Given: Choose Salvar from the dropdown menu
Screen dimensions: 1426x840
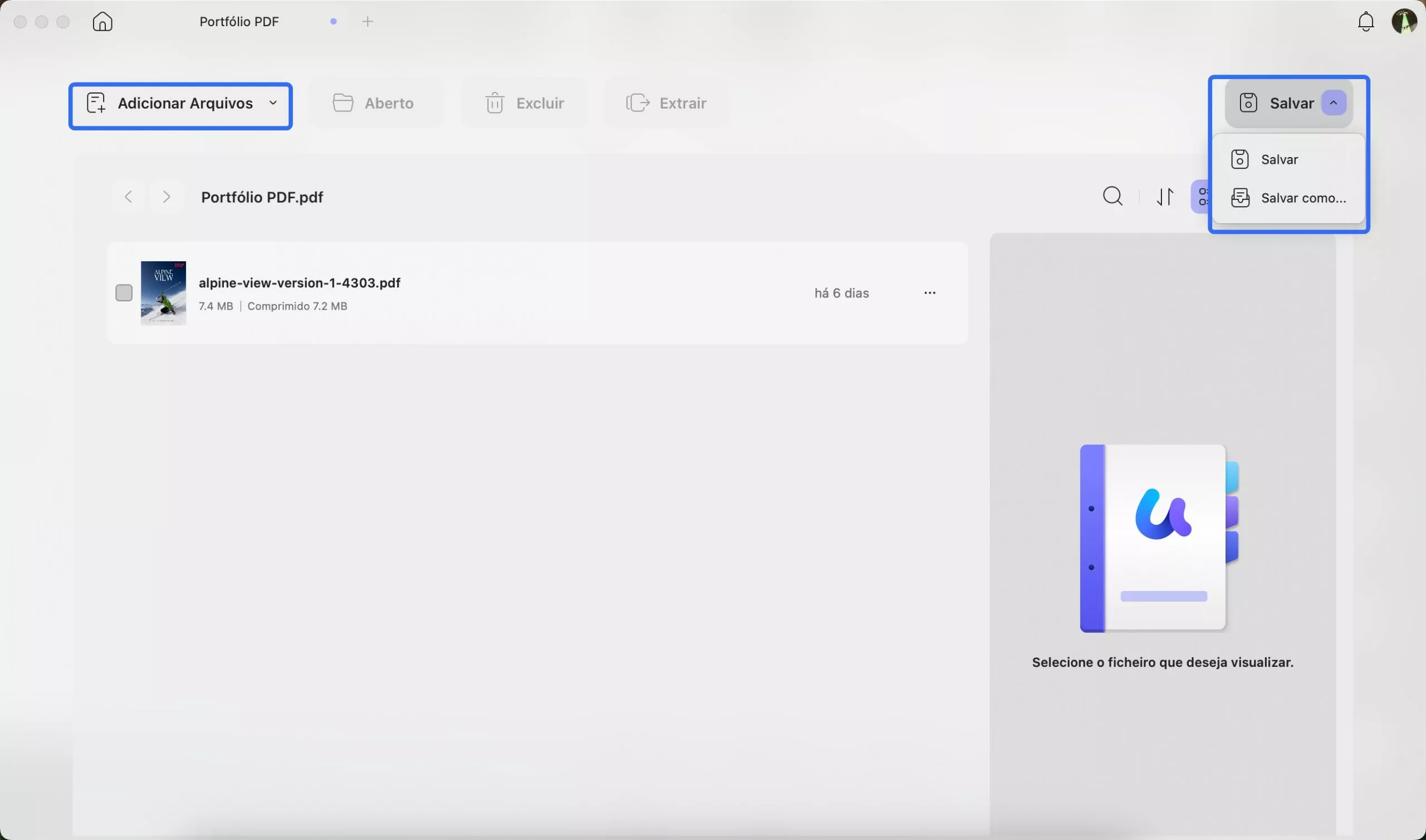Looking at the screenshot, I should [1279, 160].
